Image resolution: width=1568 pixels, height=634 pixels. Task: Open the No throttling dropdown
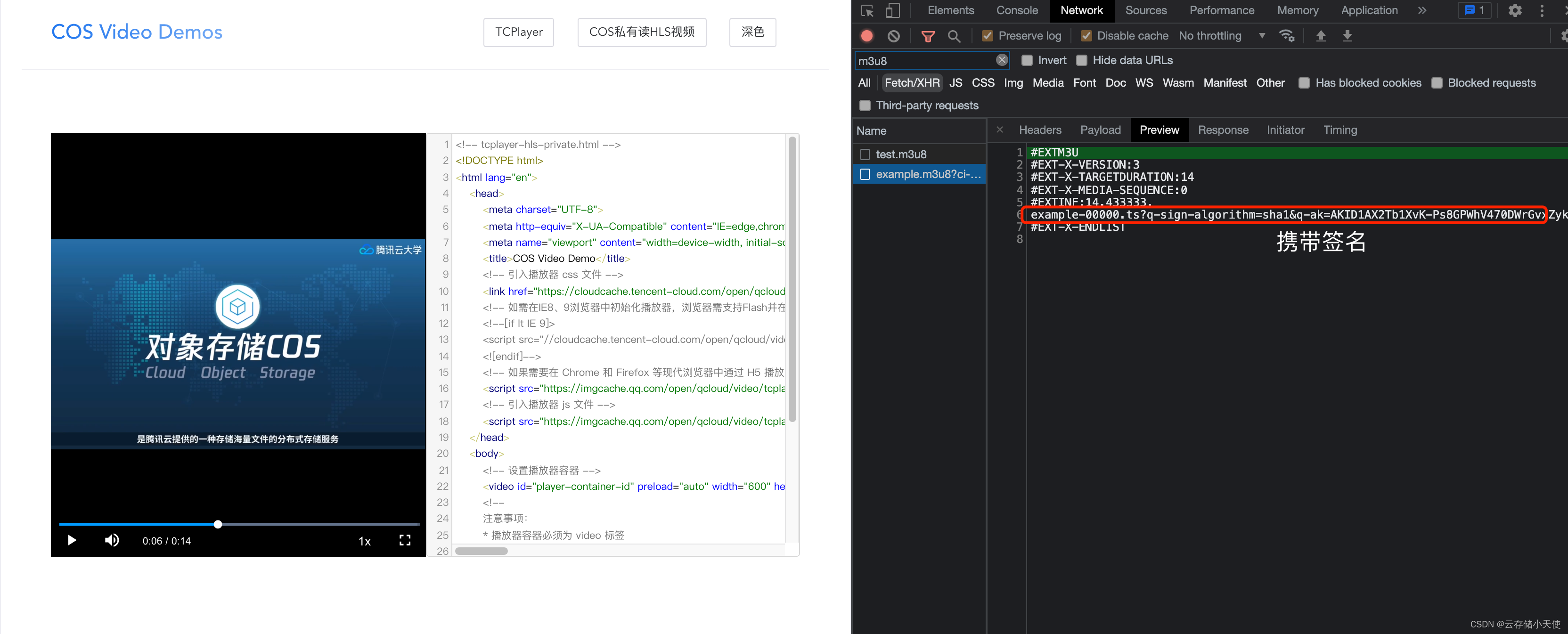click(1219, 35)
